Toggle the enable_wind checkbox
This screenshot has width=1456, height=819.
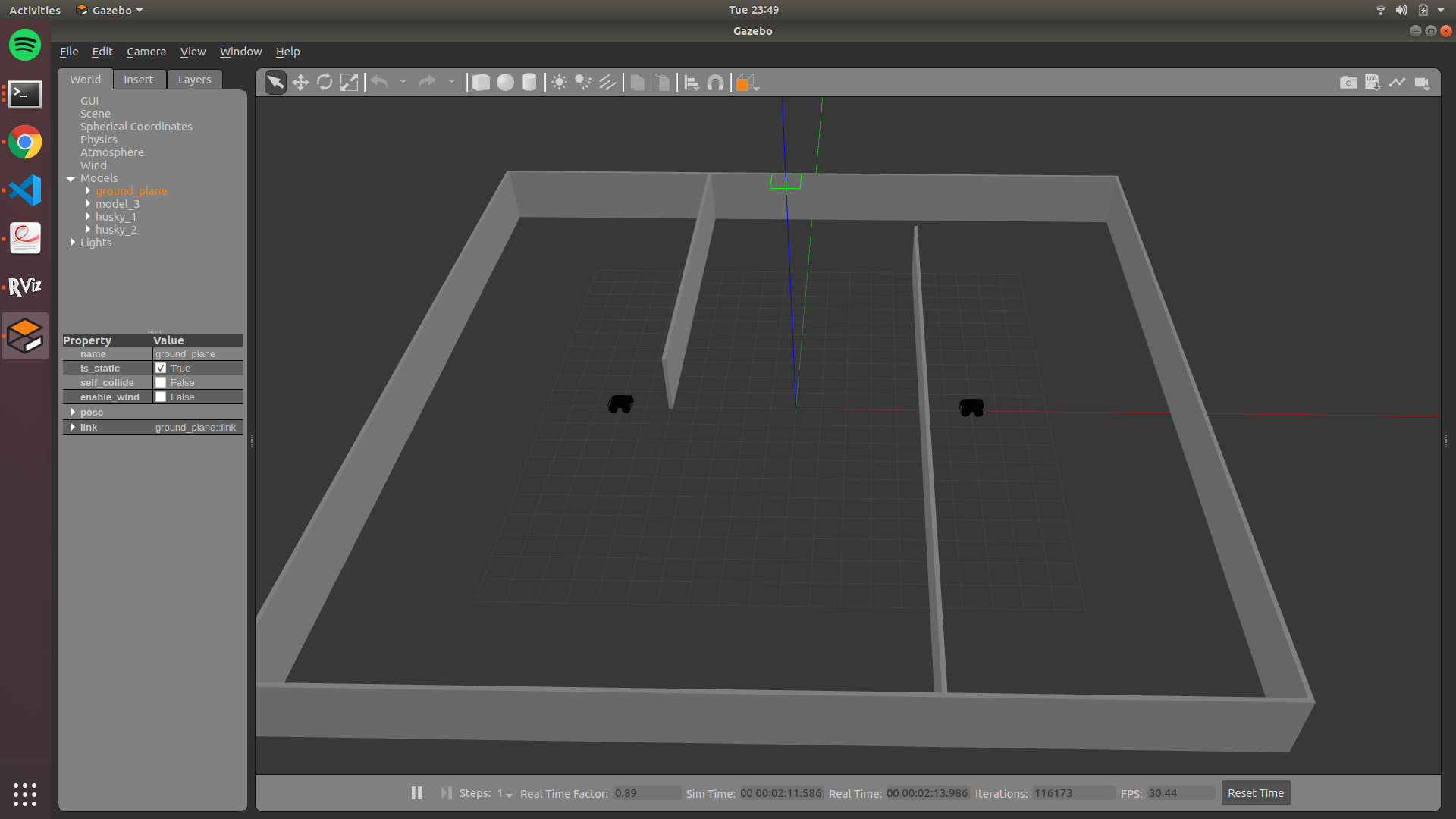(x=161, y=397)
